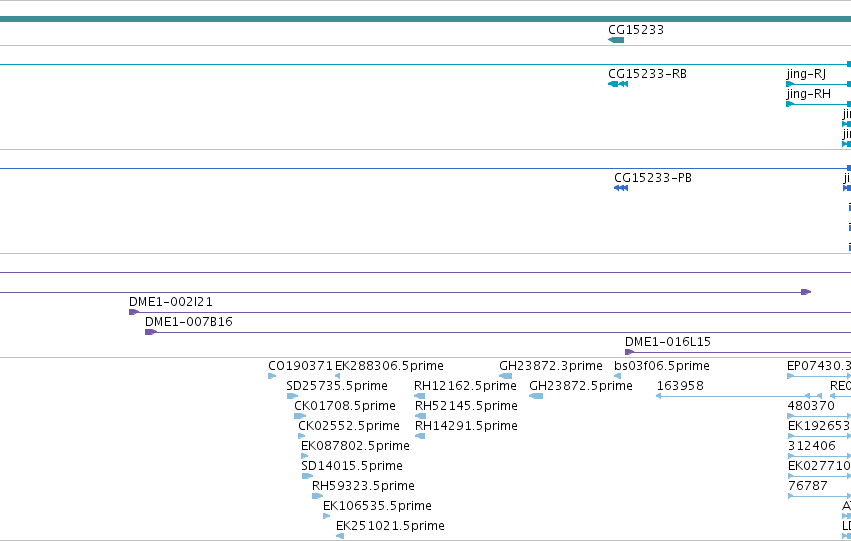Viewport: 851px width, 541px height.
Task: Click the CG15233-PB label
Action: (653, 178)
